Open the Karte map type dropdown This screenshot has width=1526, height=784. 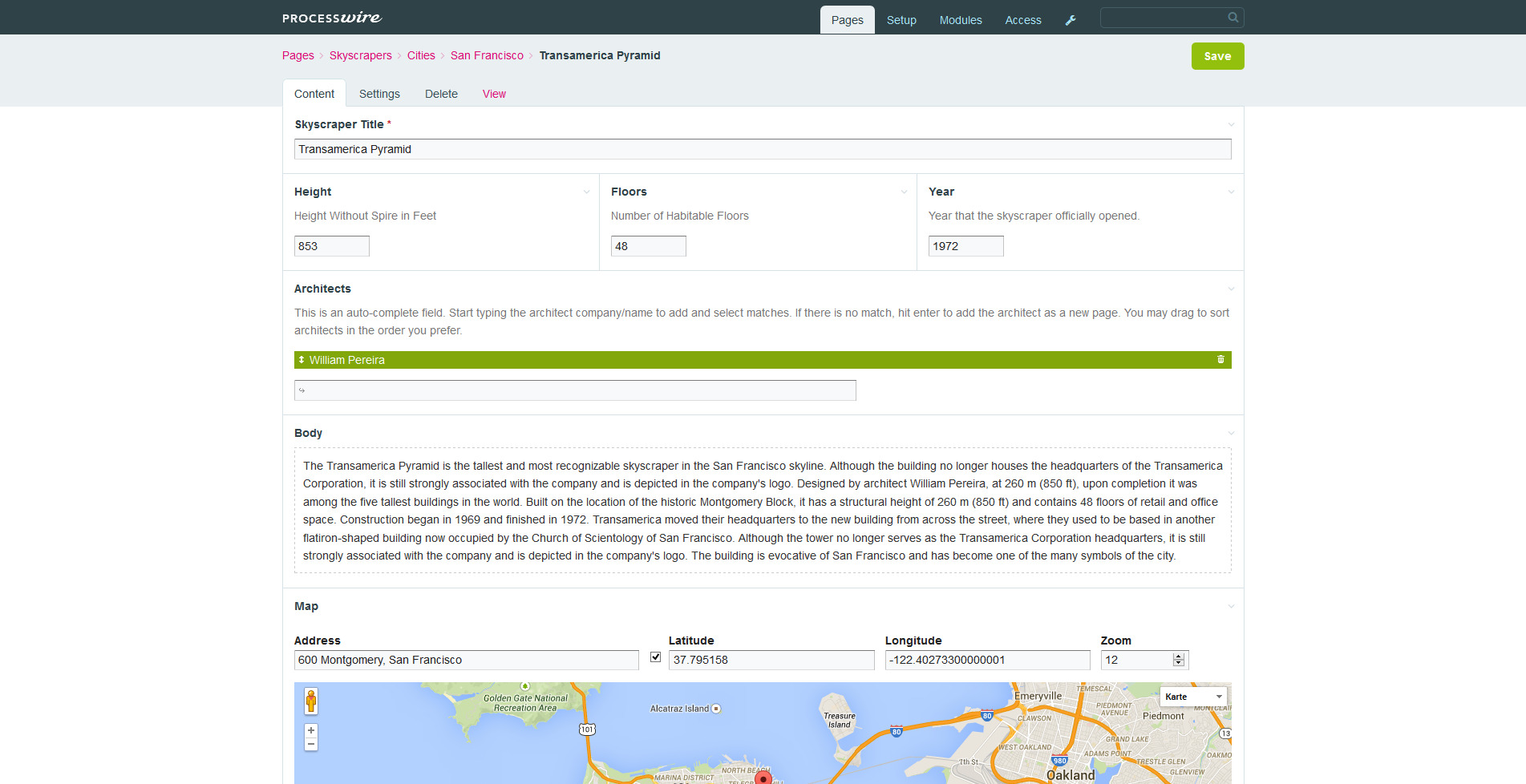1193,697
